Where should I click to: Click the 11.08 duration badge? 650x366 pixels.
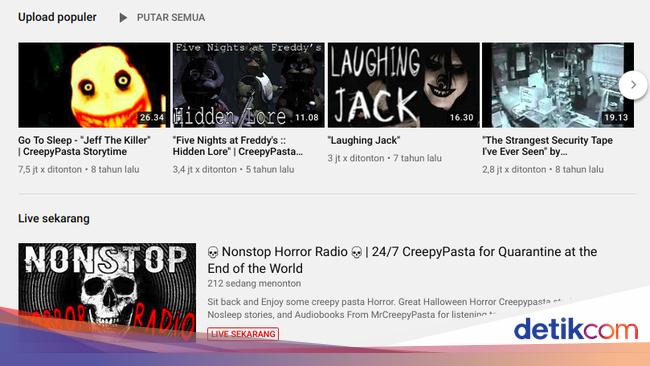(x=307, y=118)
